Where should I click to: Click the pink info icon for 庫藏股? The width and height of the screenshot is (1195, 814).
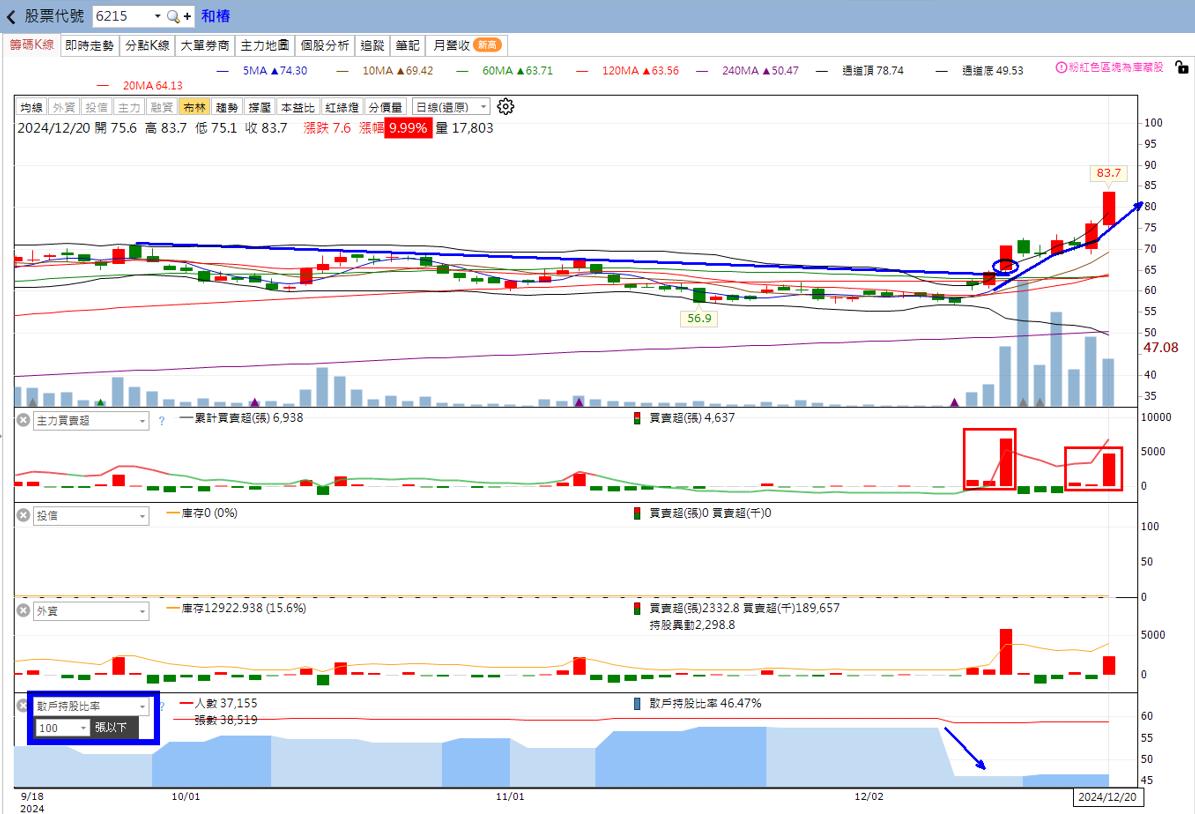click(x=1061, y=67)
